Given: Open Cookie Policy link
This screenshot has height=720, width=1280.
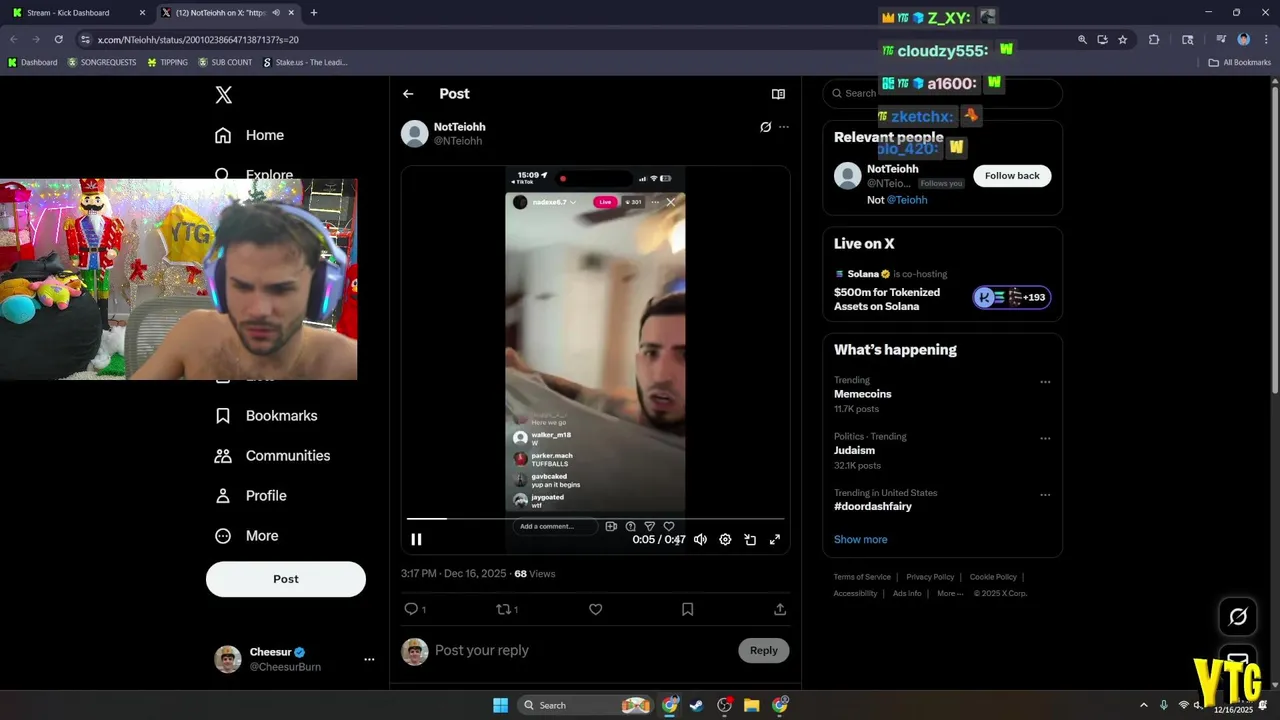Looking at the screenshot, I should (x=993, y=577).
